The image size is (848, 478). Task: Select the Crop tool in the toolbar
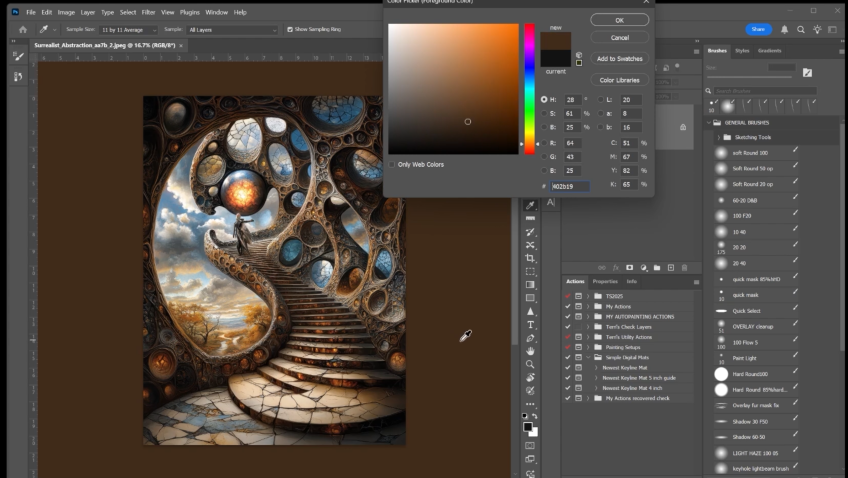[x=530, y=258]
